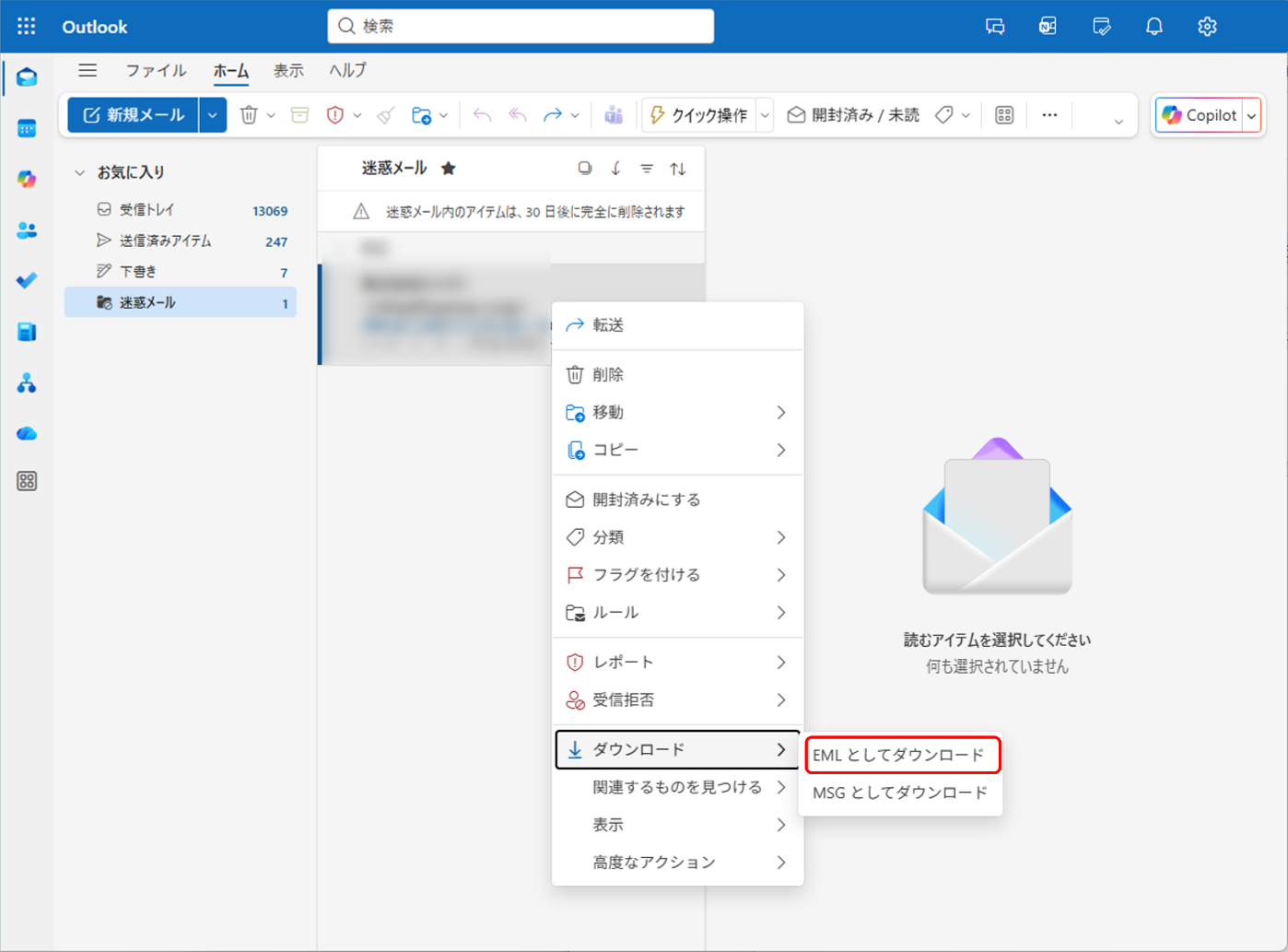Click the 新規メール button
This screenshot has height=952, width=1288.
click(134, 115)
